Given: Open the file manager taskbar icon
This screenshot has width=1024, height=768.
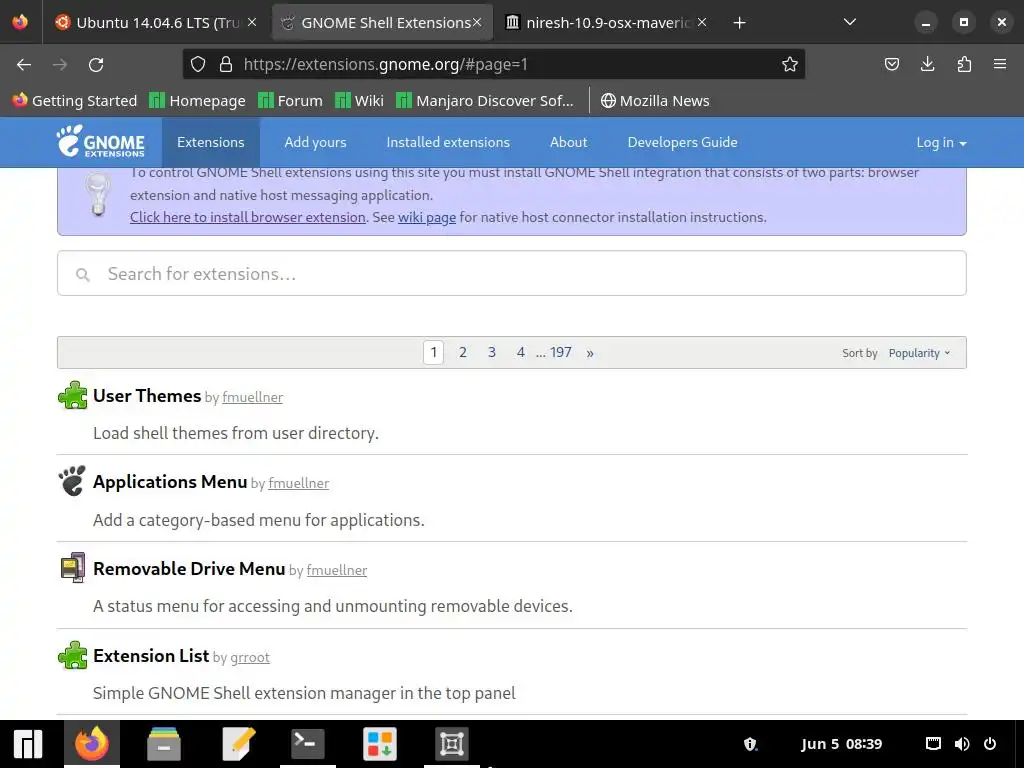Looking at the screenshot, I should (x=164, y=743).
